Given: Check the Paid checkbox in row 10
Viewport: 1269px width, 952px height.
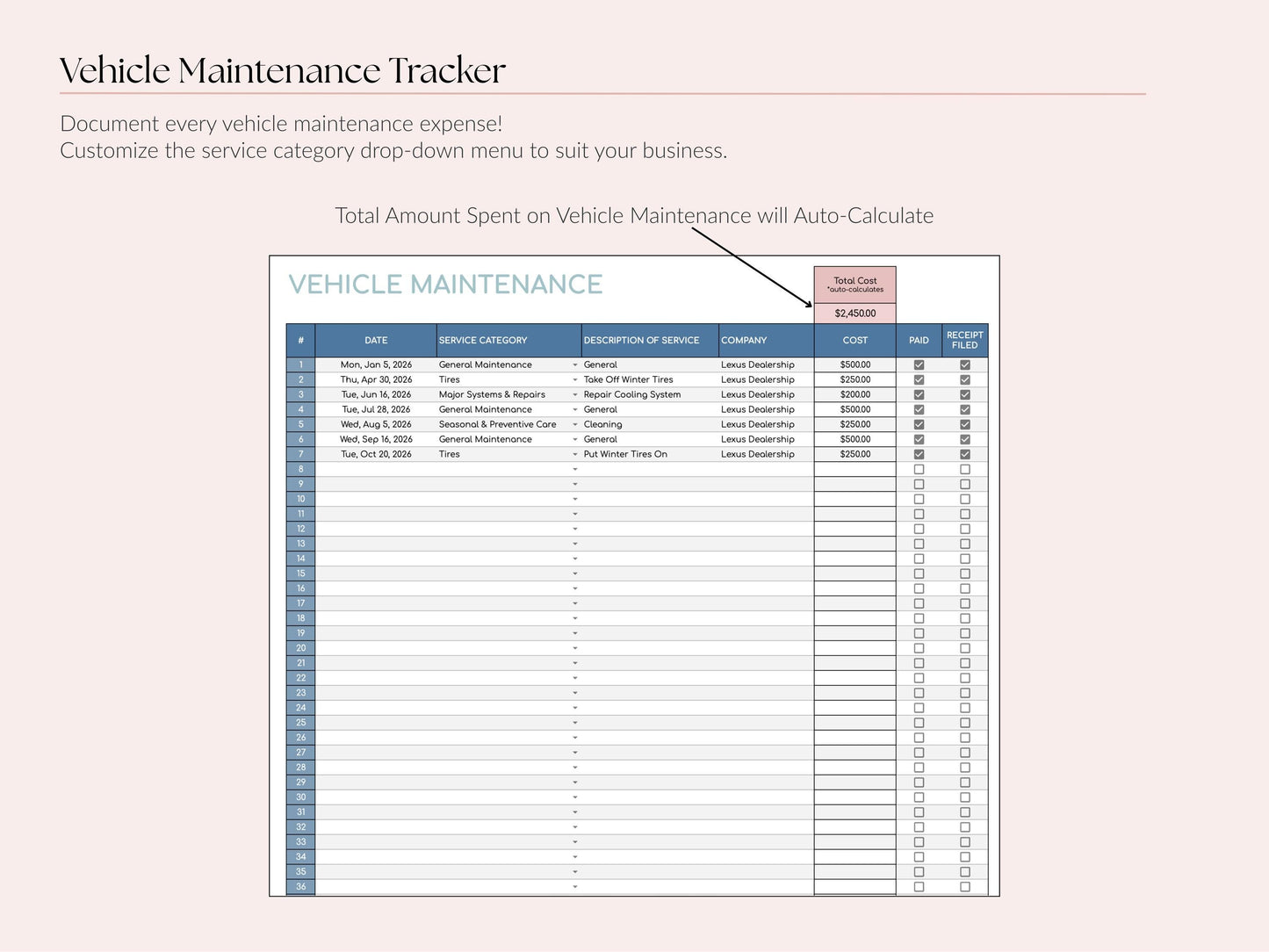Looking at the screenshot, I should pyautogui.click(x=919, y=499).
